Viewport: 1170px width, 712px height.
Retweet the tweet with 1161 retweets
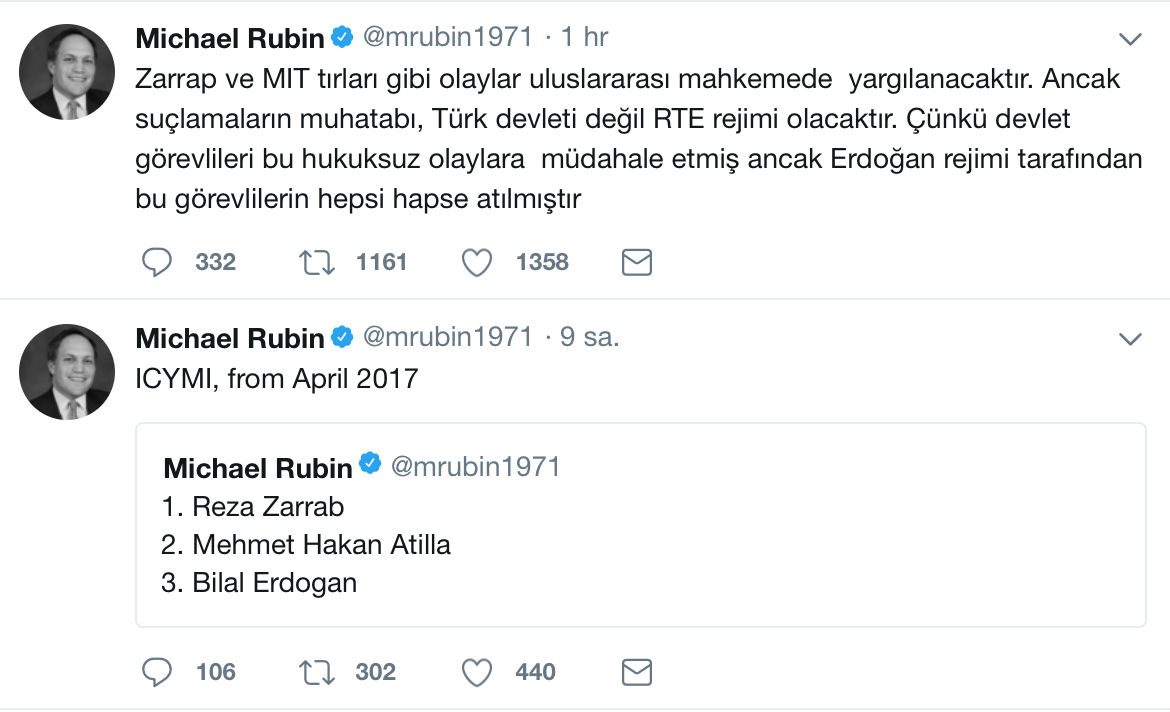pyautogui.click(x=318, y=262)
